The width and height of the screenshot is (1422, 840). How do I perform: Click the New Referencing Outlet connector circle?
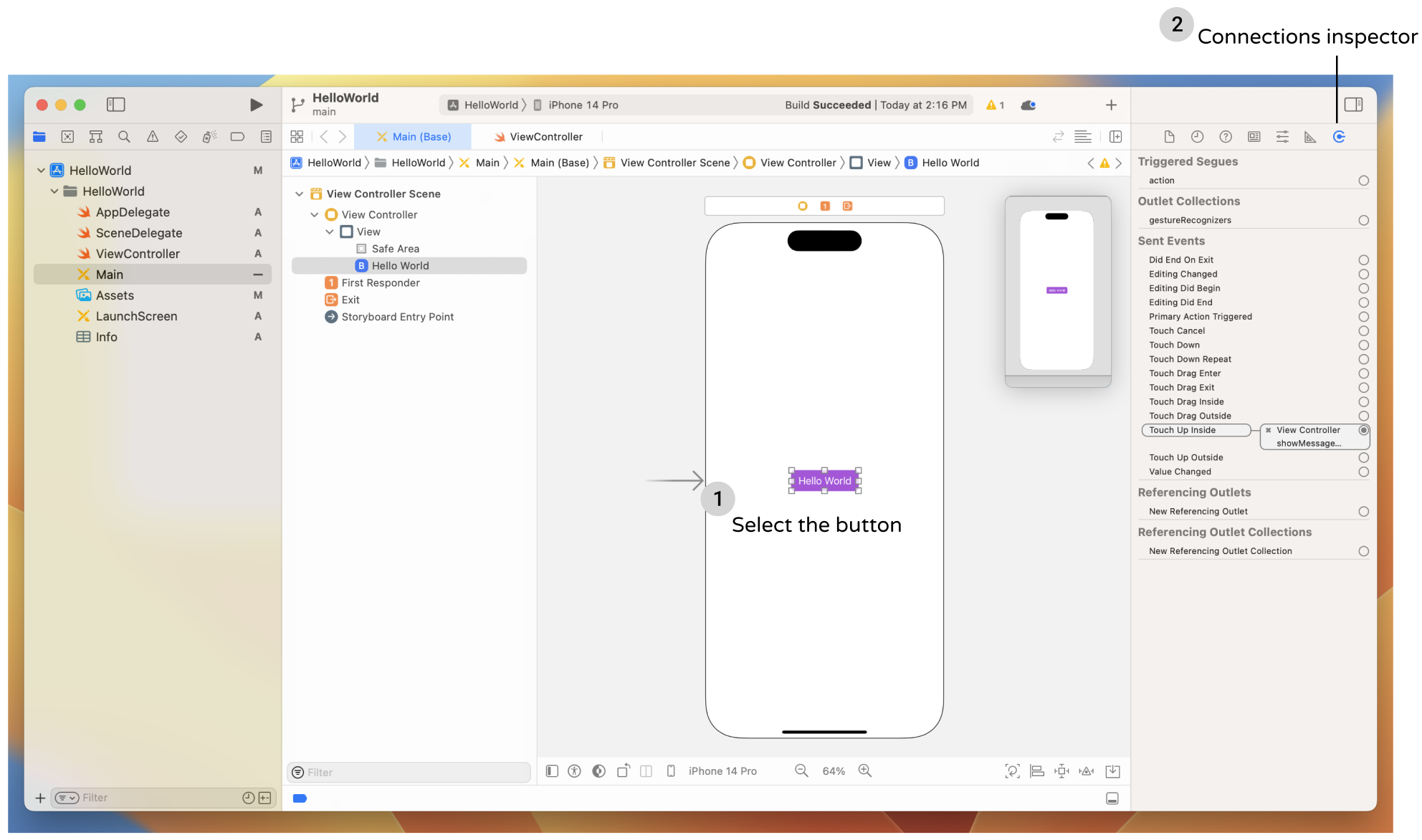pos(1363,511)
